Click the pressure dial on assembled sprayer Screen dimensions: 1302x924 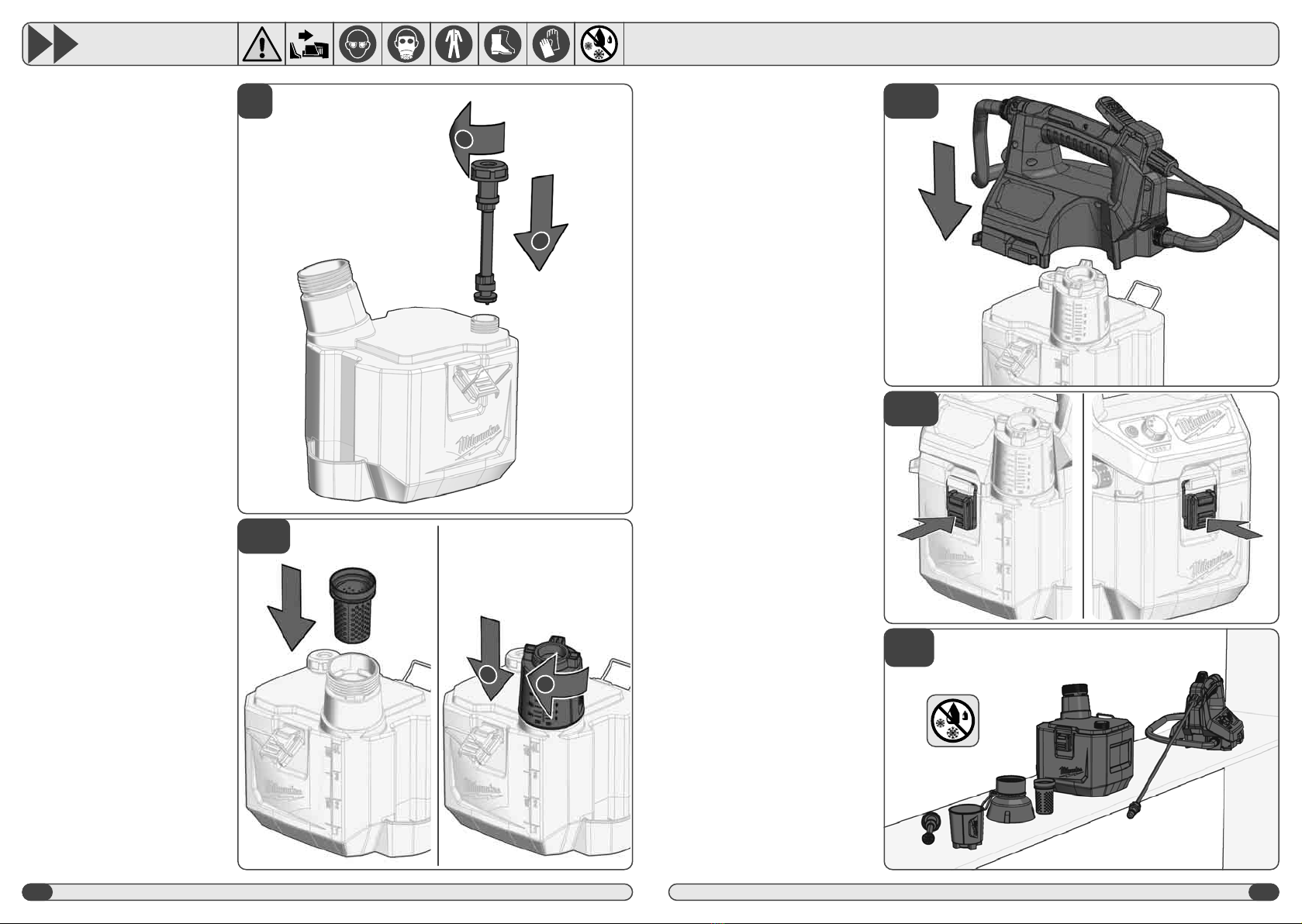pyautogui.click(x=1155, y=427)
